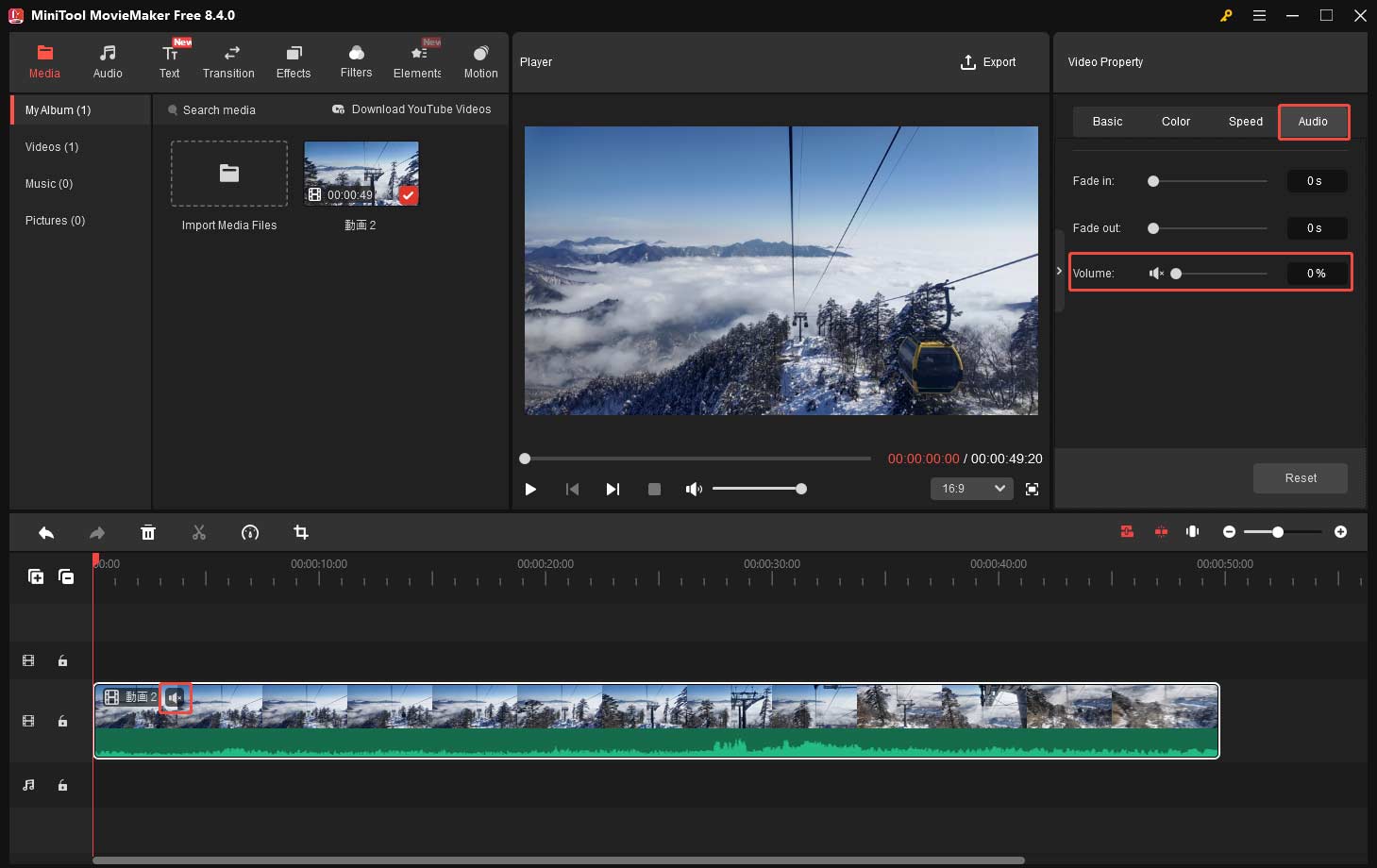Collapse the Video Property panel with the side arrow
The image size is (1377, 868).
[1059, 271]
